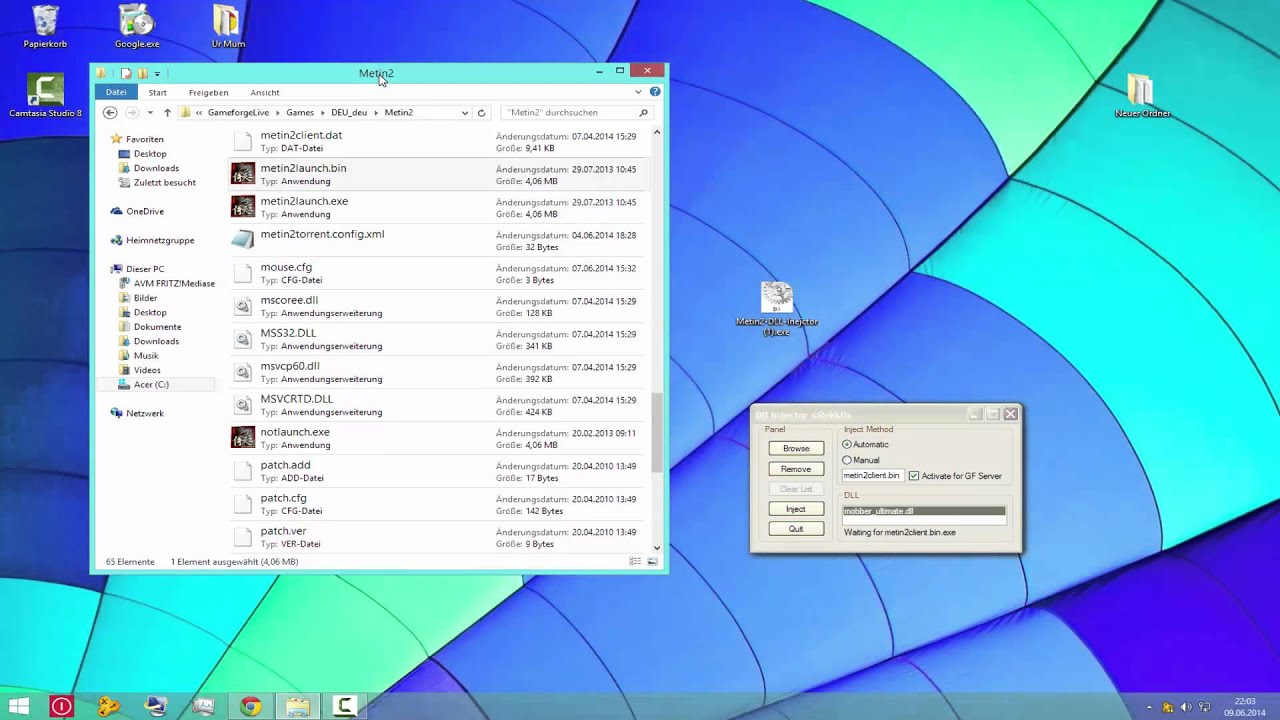Image resolution: width=1280 pixels, height=720 pixels.
Task: Show hidden system tray icons
Action: [x=1149, y=707]
